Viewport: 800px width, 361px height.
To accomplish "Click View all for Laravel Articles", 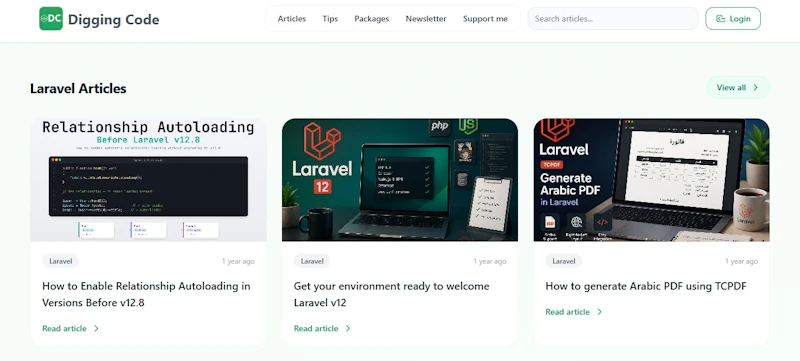I will [x=738, y=88].
